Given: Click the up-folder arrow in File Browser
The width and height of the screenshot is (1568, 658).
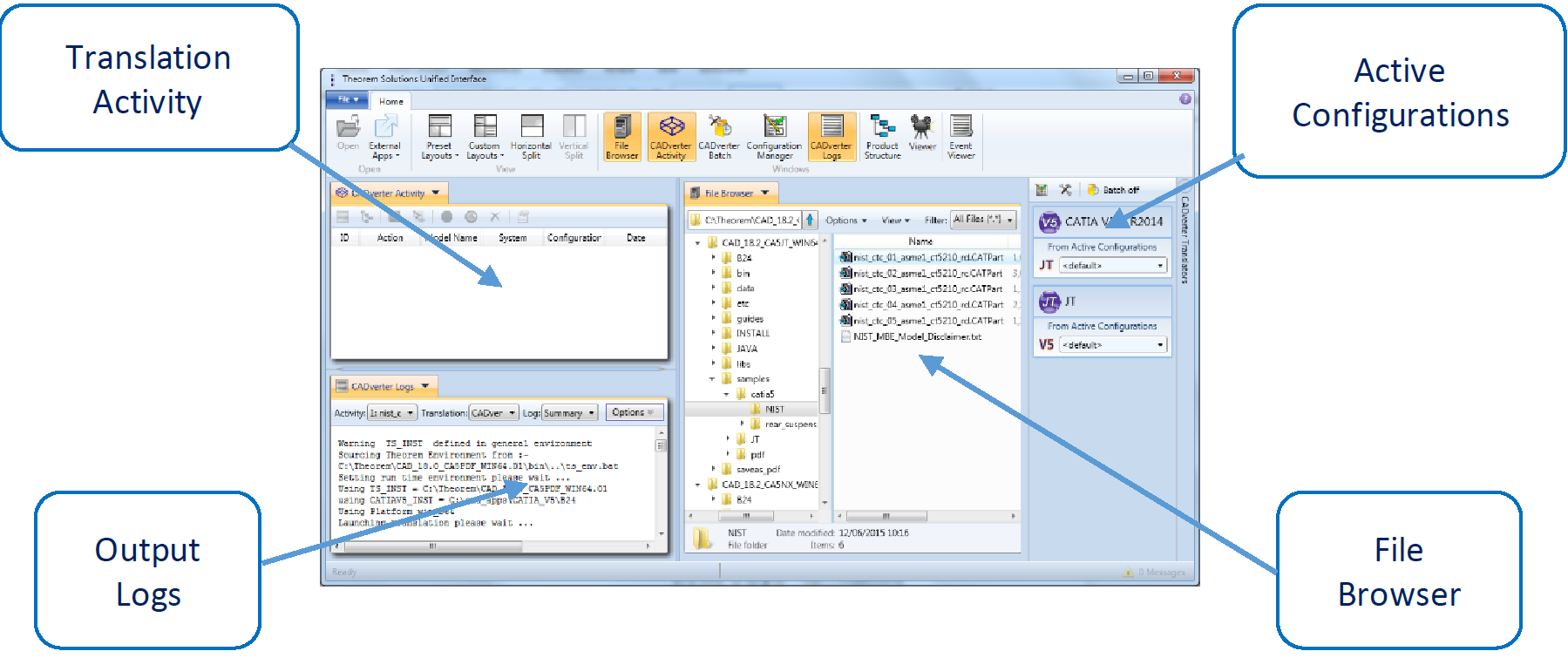Looking at the screenshot, I should pos(810,220).
